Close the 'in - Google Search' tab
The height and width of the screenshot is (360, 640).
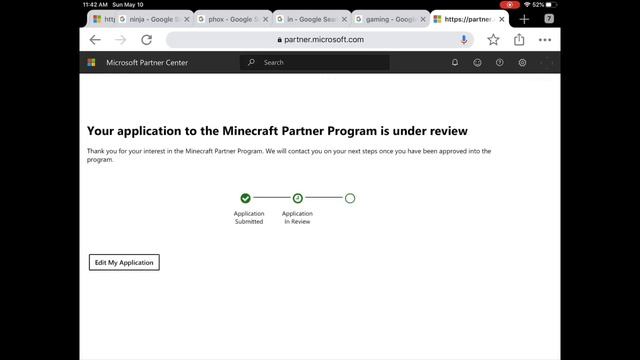coord(344,19)
